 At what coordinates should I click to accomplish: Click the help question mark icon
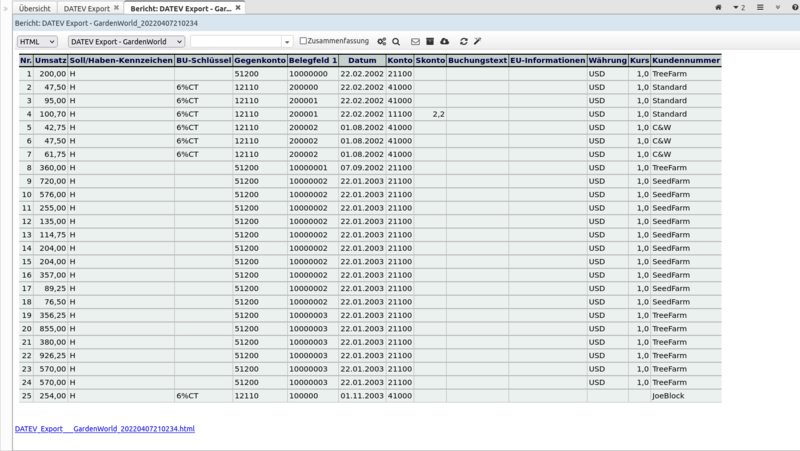click(795, 7)
